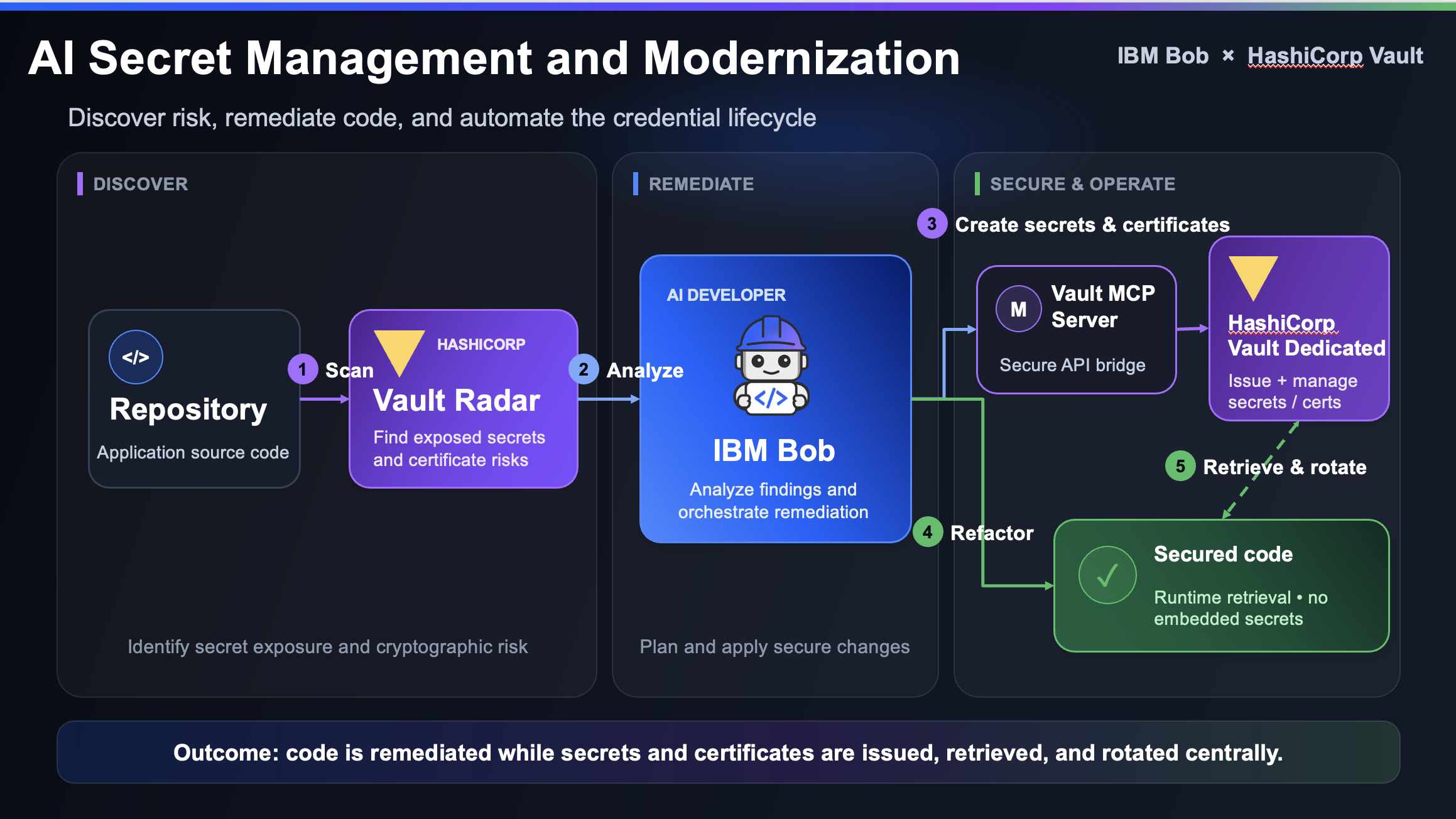The image size is (1456, 819).
Task: Select the Outcome banner text at bottom
Action: click(x=728, y=752)
